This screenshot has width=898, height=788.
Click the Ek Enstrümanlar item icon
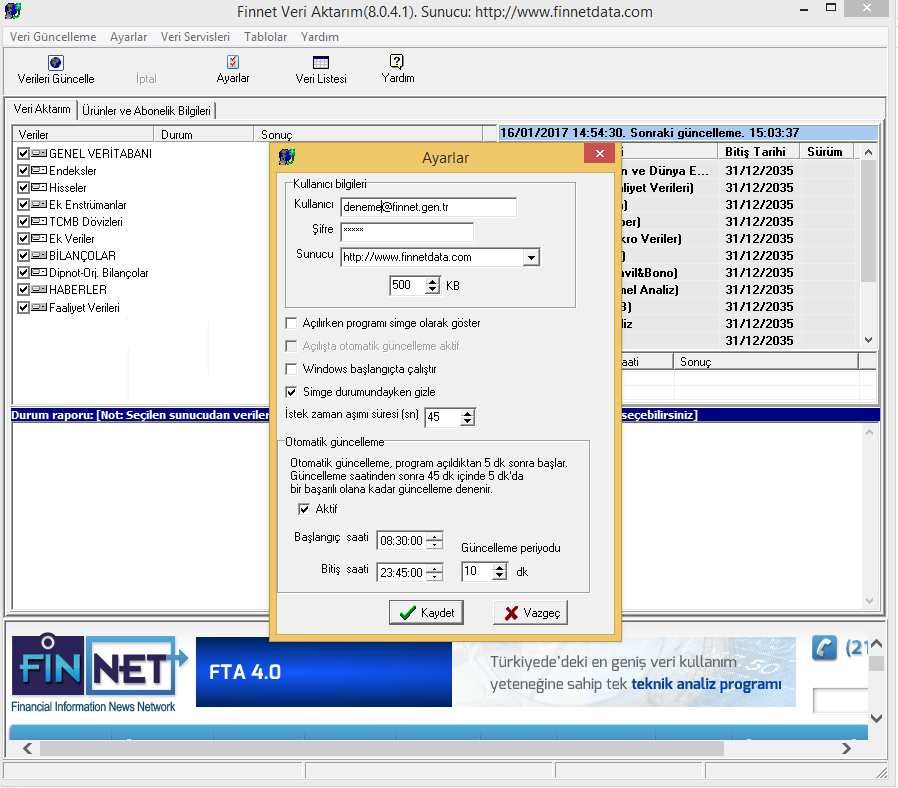pos(39,204)
